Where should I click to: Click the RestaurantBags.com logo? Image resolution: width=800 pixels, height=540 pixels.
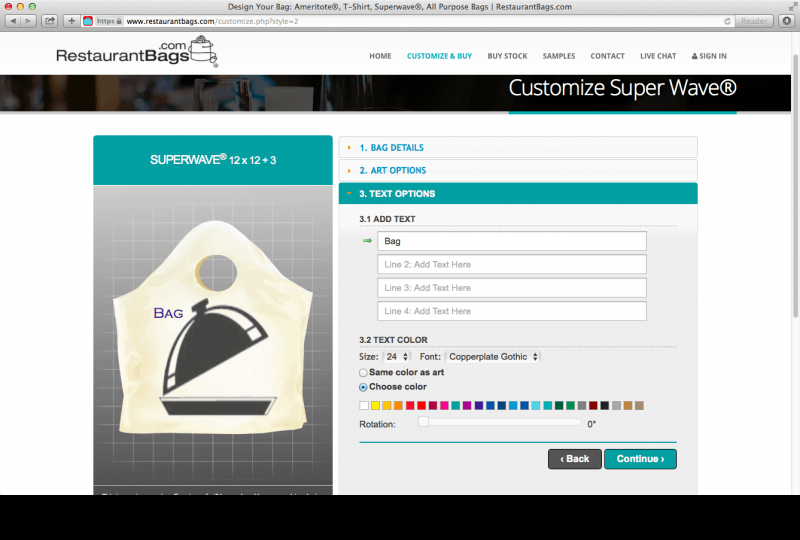[137, 52]
